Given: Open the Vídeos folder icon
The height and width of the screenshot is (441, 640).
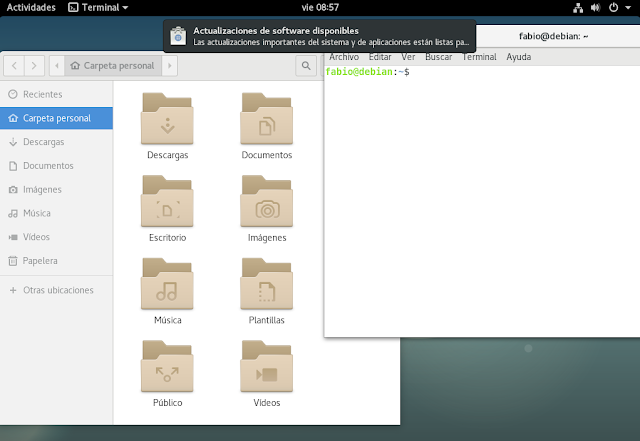Looking at the screenshot, I should (267, 366).
